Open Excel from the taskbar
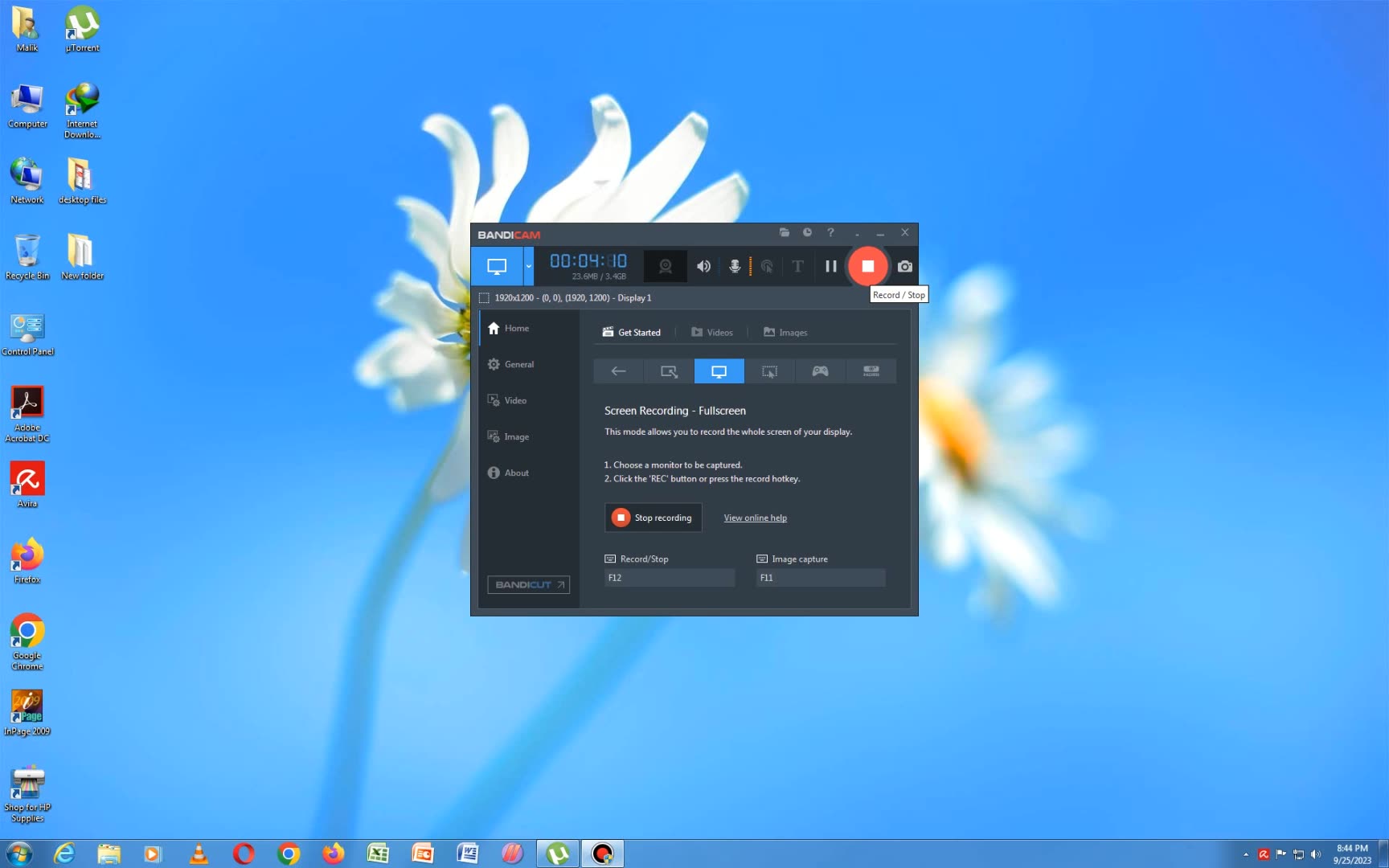This screenshot has width=1389, height=868. [x=378, y=854]
